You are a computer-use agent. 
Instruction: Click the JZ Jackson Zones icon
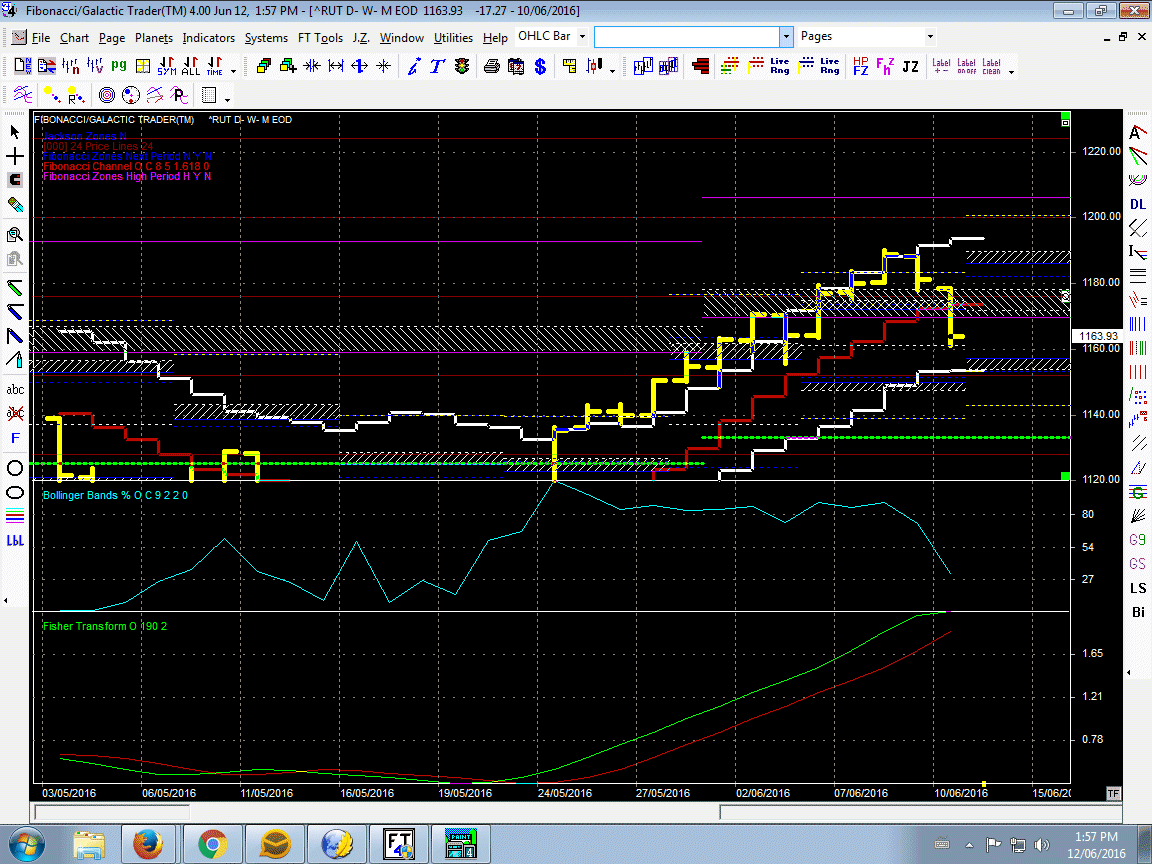[910, 66]
